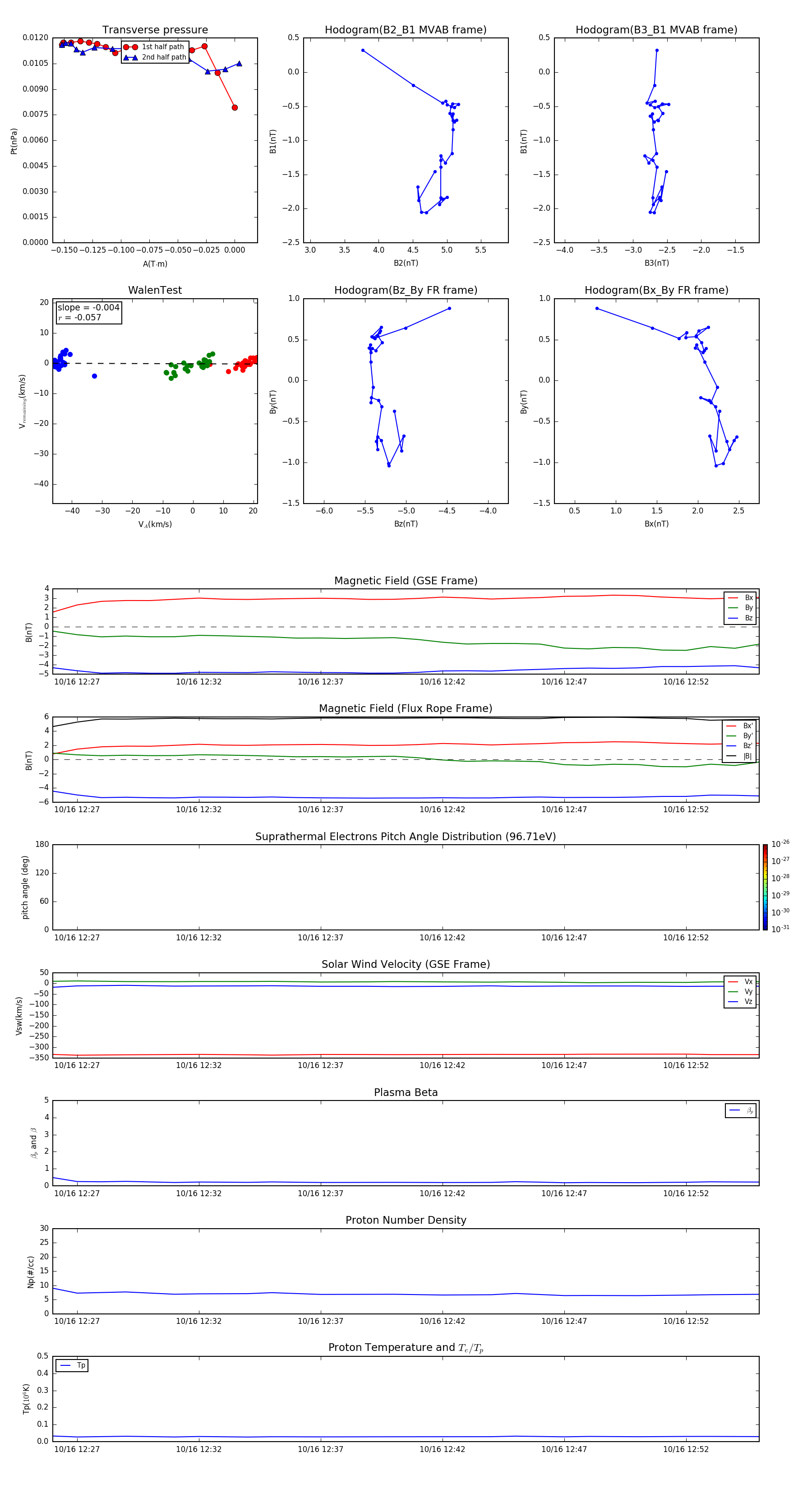Screen dimensions: 812x1489
Task: Select the "slope = -0.004" annotation
Action: tap(88, 308)
